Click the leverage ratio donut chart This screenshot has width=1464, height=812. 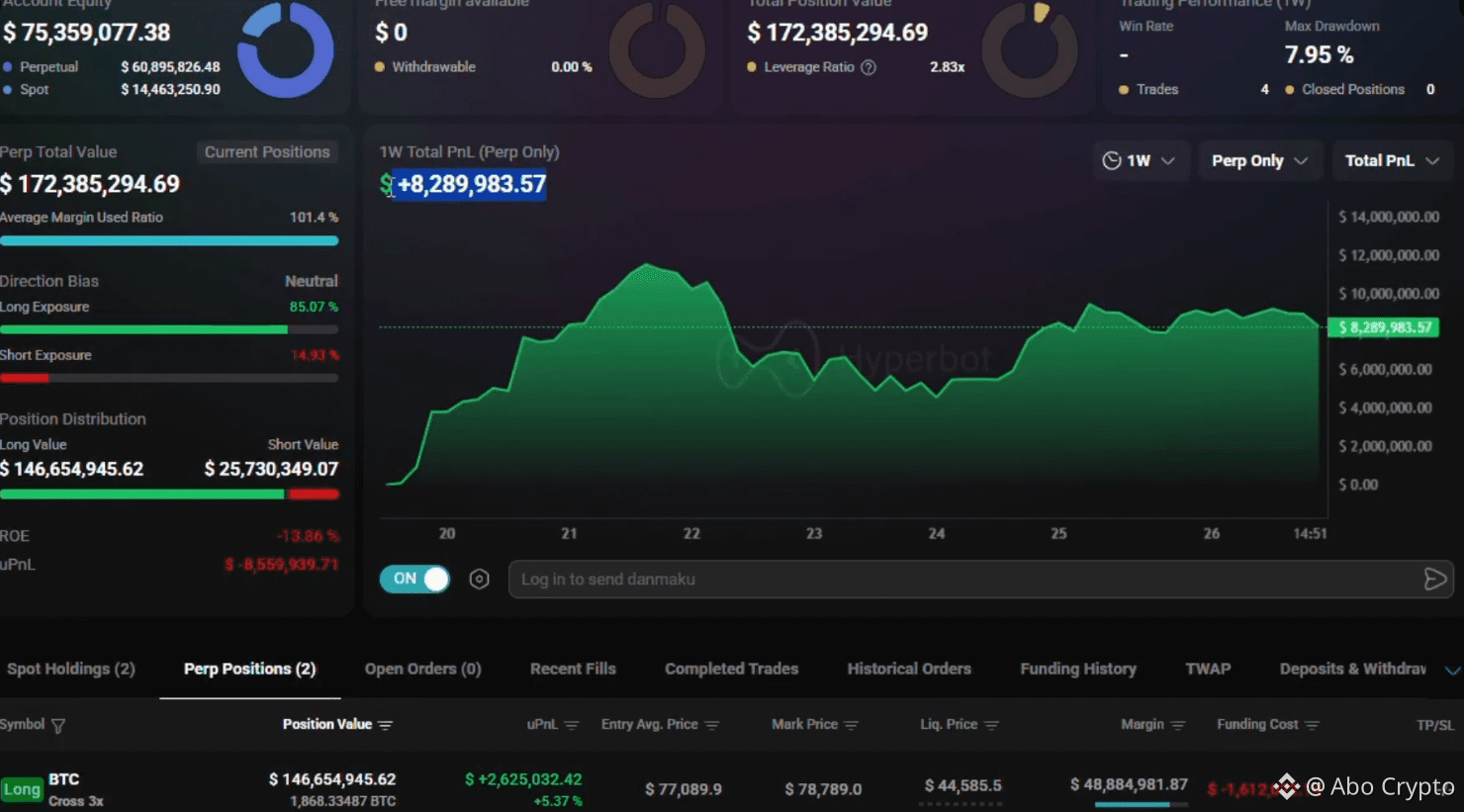point(1030,49)
